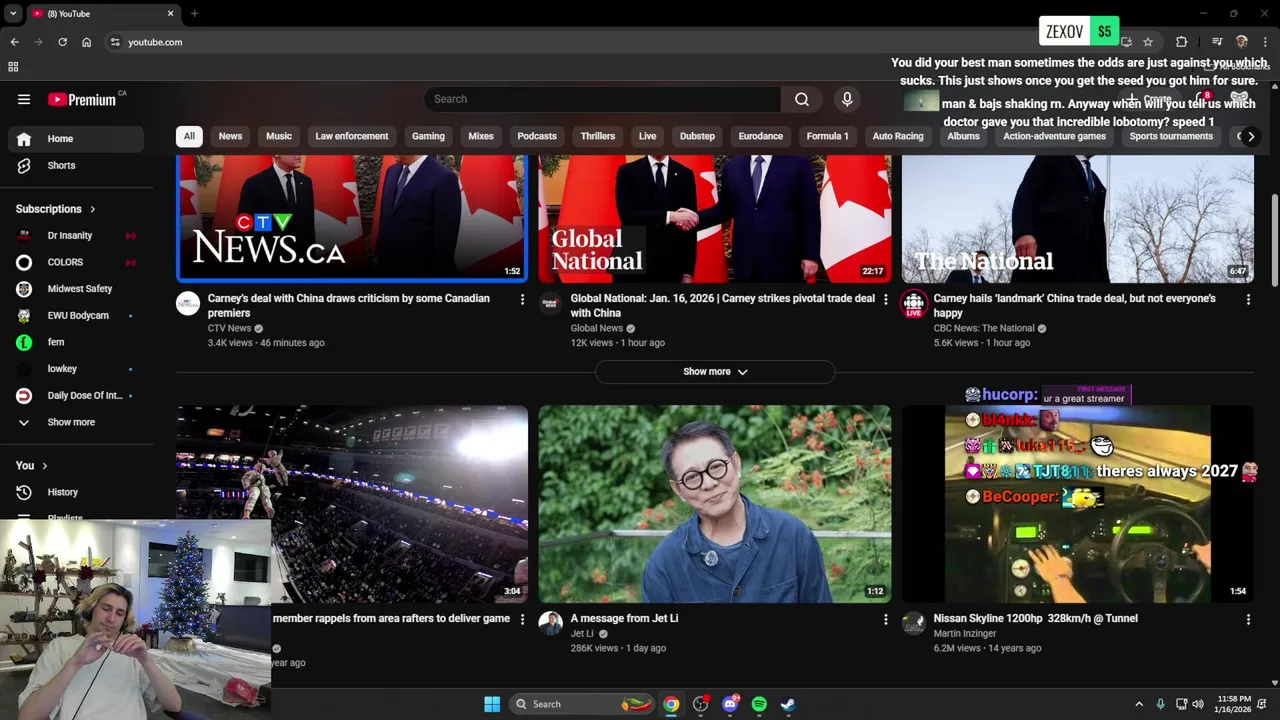This screenshot has height=720, width=1280.
Task: Open Chrome tab search dropdown
Action: 13,13
